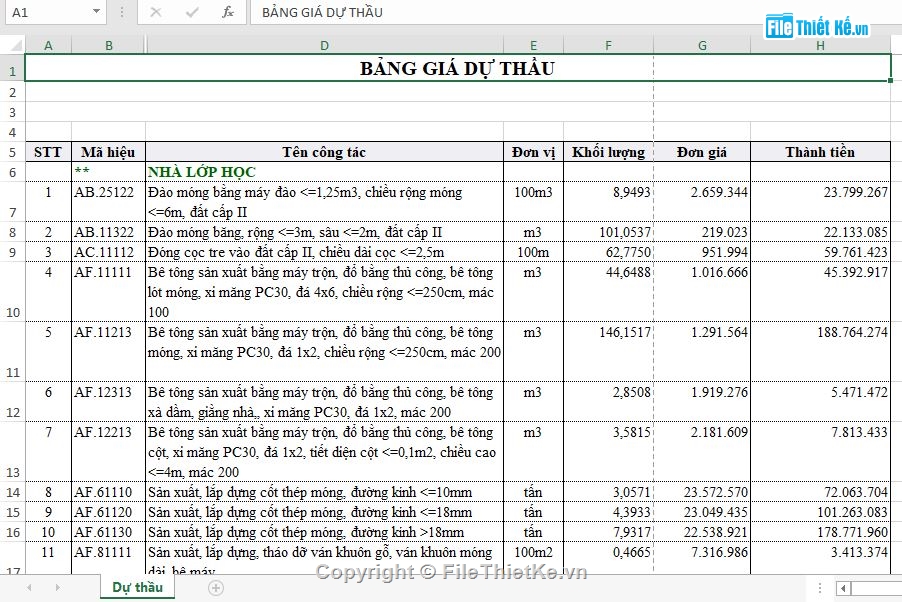Select the cell with value 219.023
The image size is (902, 602).
[x=702, y=232]
